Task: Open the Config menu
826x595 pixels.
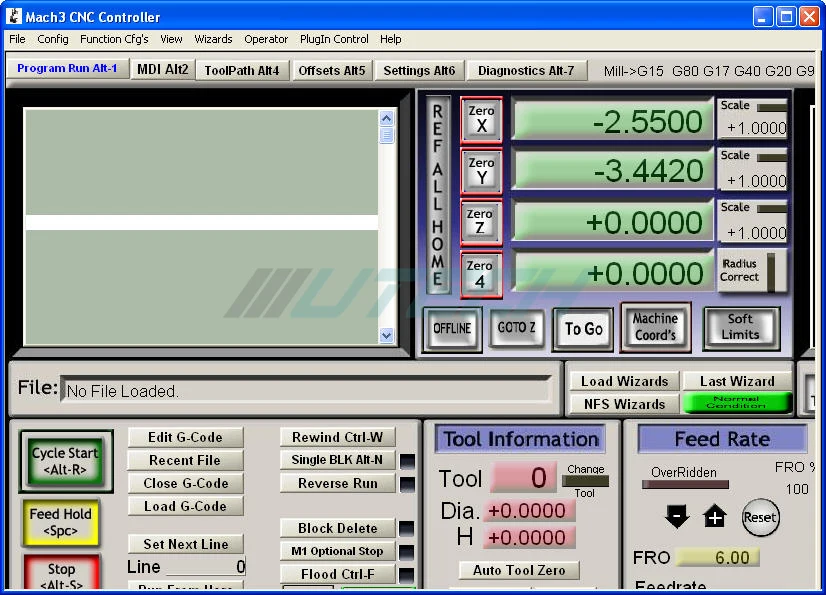Action: click(x=53, y=39)
